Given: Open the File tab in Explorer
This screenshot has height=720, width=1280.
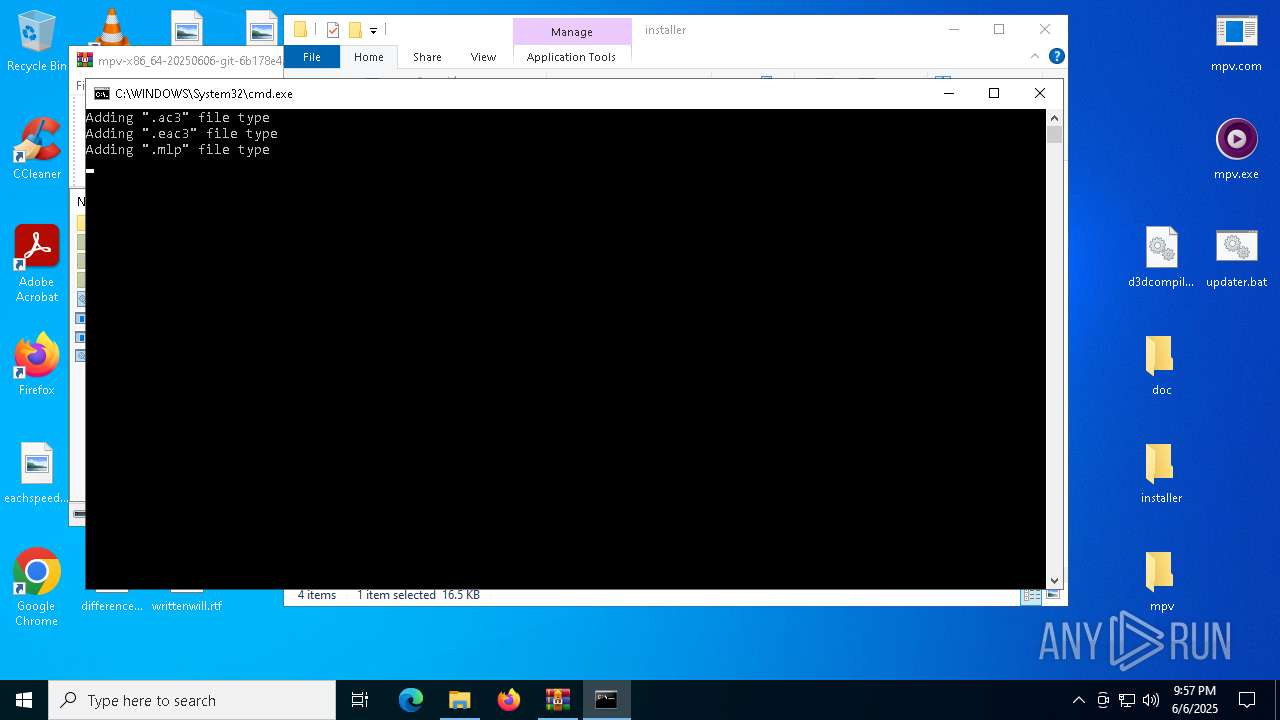Looking at the screenshot, I should pos(312,57).
